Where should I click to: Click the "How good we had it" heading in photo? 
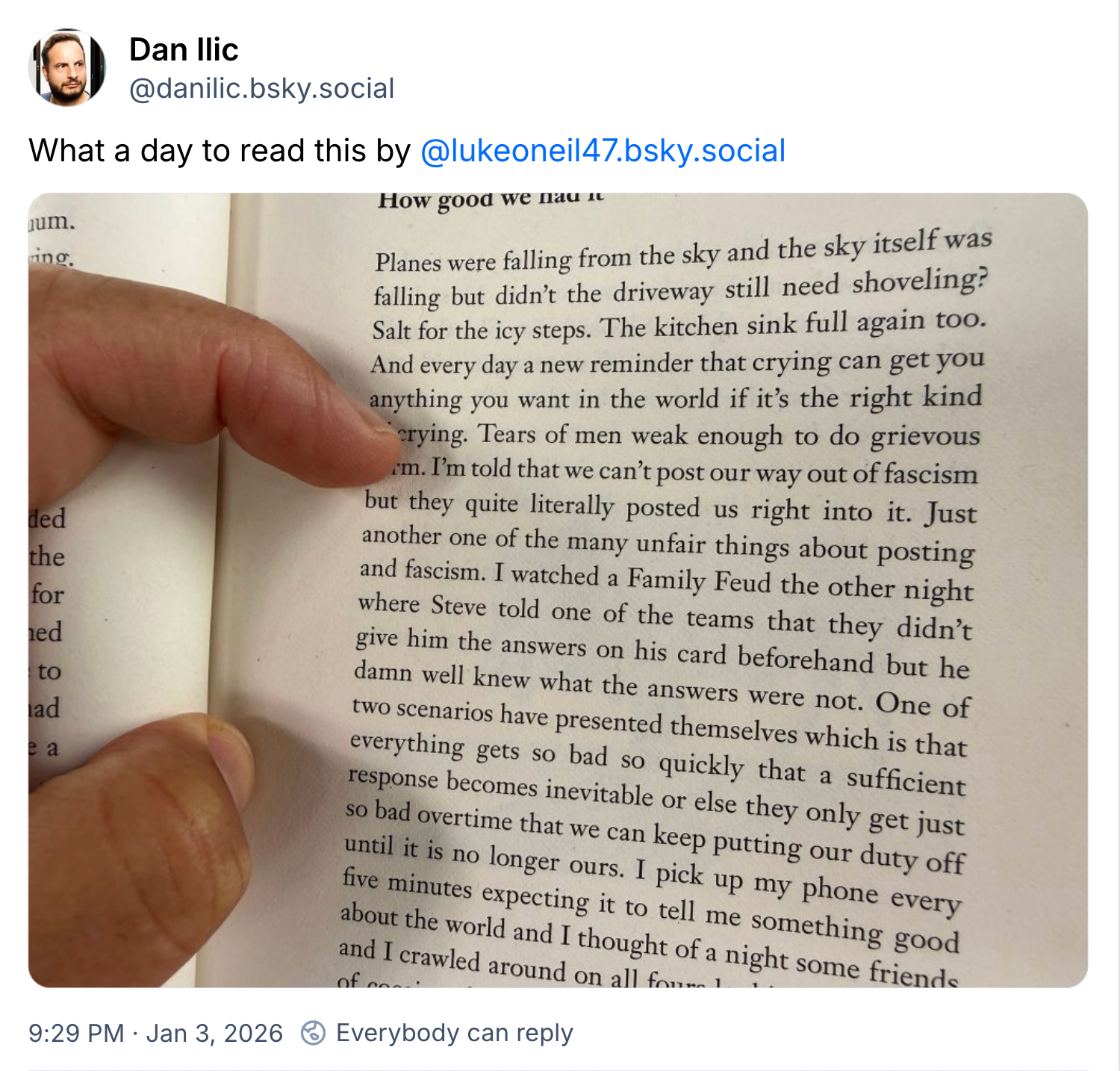(x=491, y=199)
